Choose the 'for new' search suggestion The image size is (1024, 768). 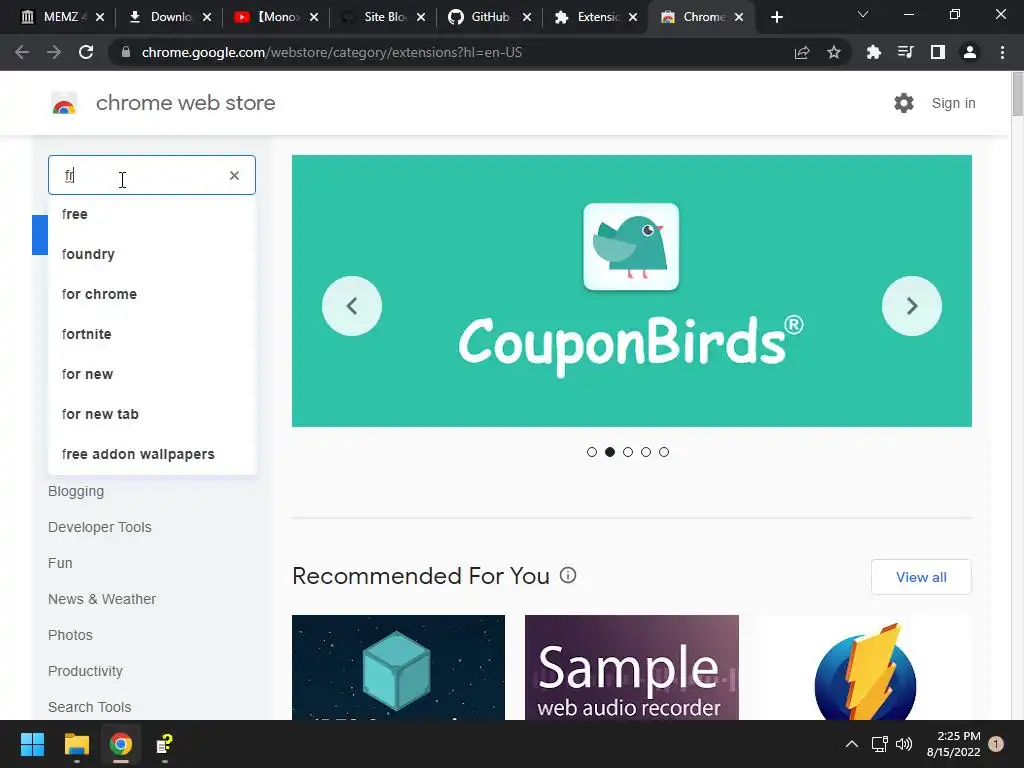[x=152, y=374]
